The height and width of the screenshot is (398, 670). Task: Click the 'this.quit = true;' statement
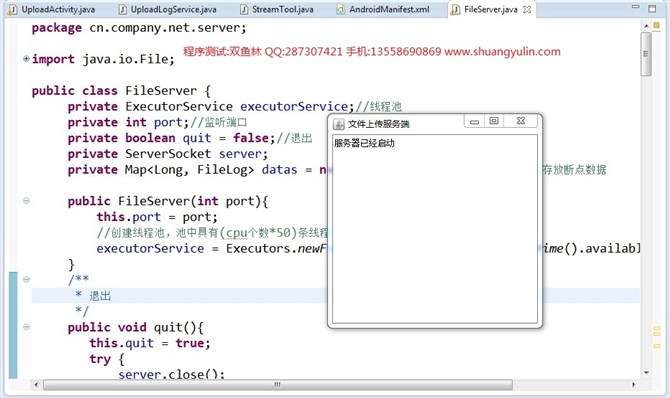150,343
